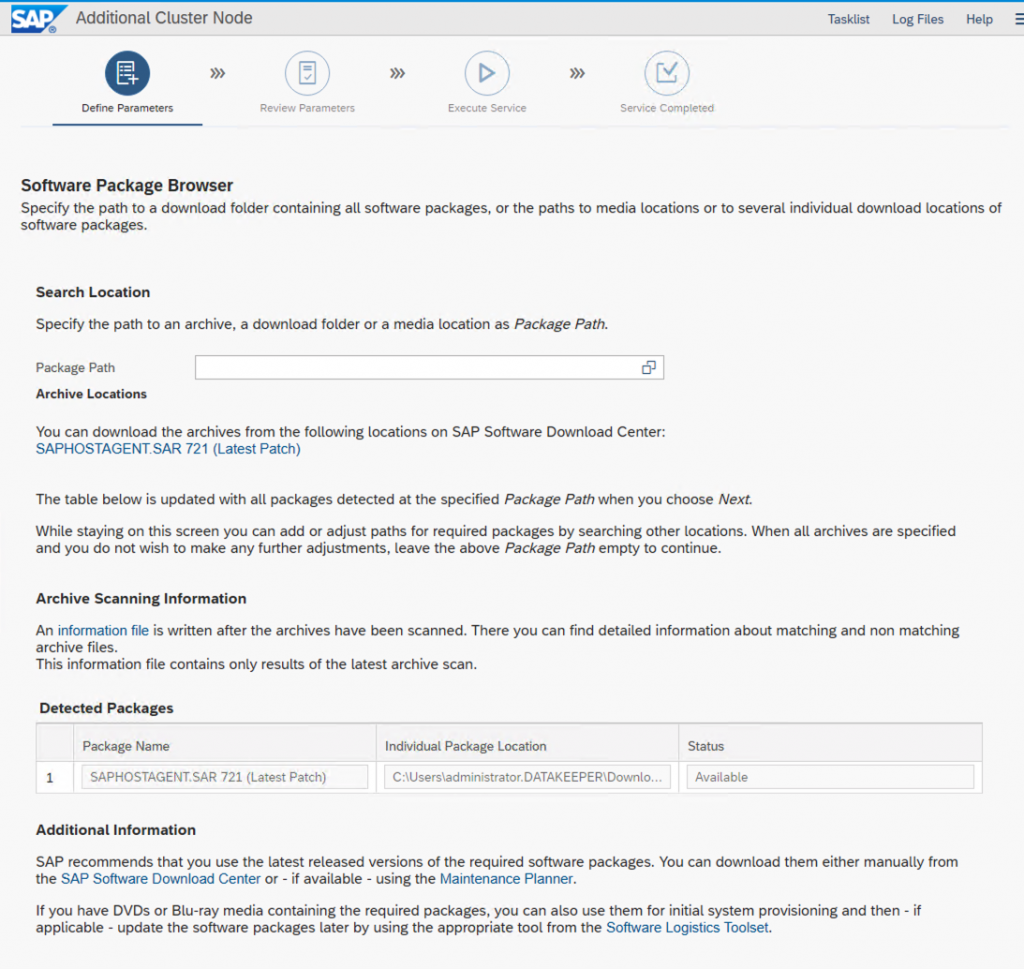Click the SAPHOSTAGENT.SAR 721 package name cell

pyautogui.click(x=225, y=777)
